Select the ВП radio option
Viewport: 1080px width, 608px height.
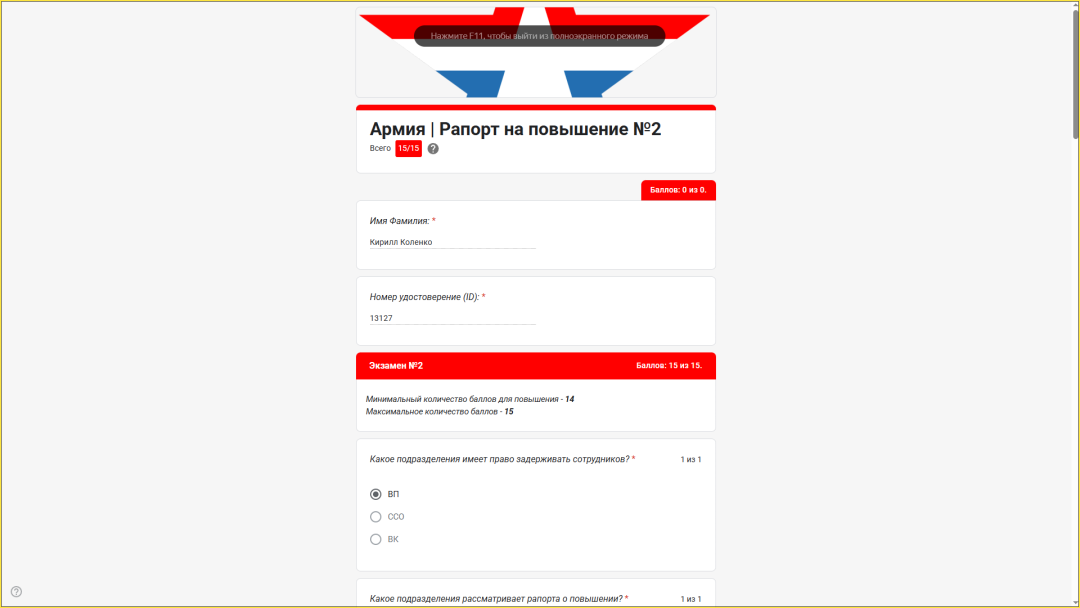click(375, 494)
